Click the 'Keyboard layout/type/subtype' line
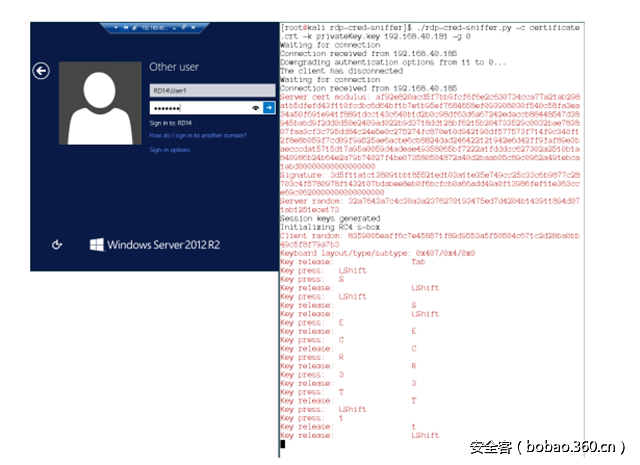The image size is (640, 465). tap(378, 253)
